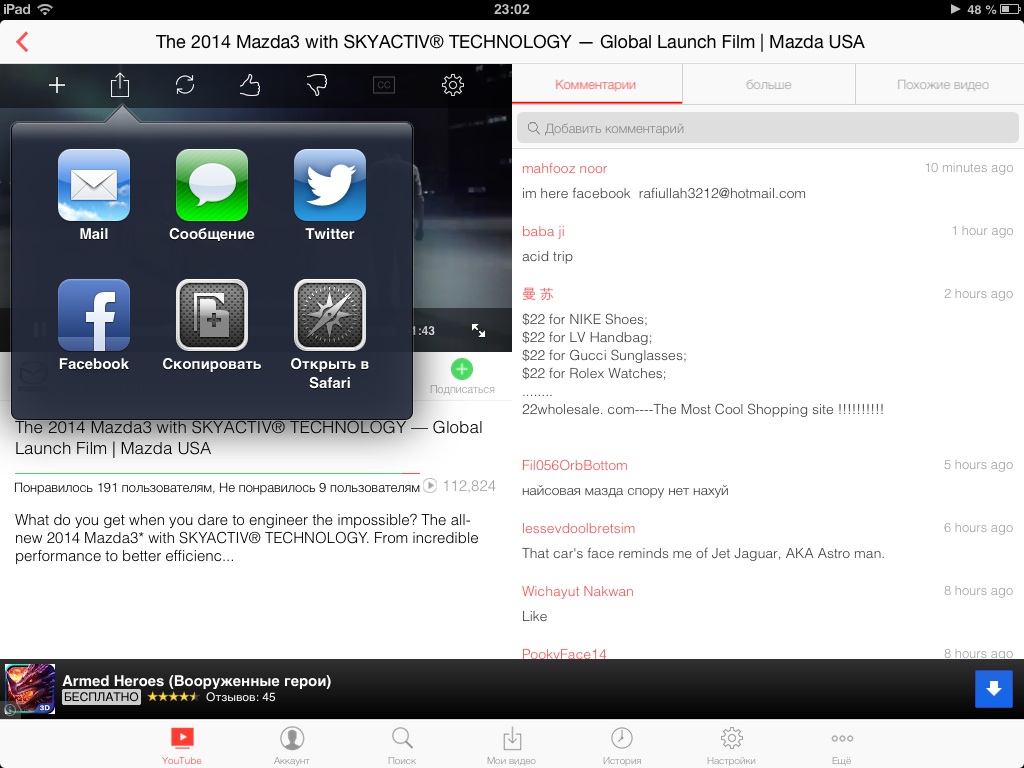Image resolution: width=1024 pixels, height=768 pixels.
Task: Tap the 'acid trip' comment
Action: [x=547, y=256]
